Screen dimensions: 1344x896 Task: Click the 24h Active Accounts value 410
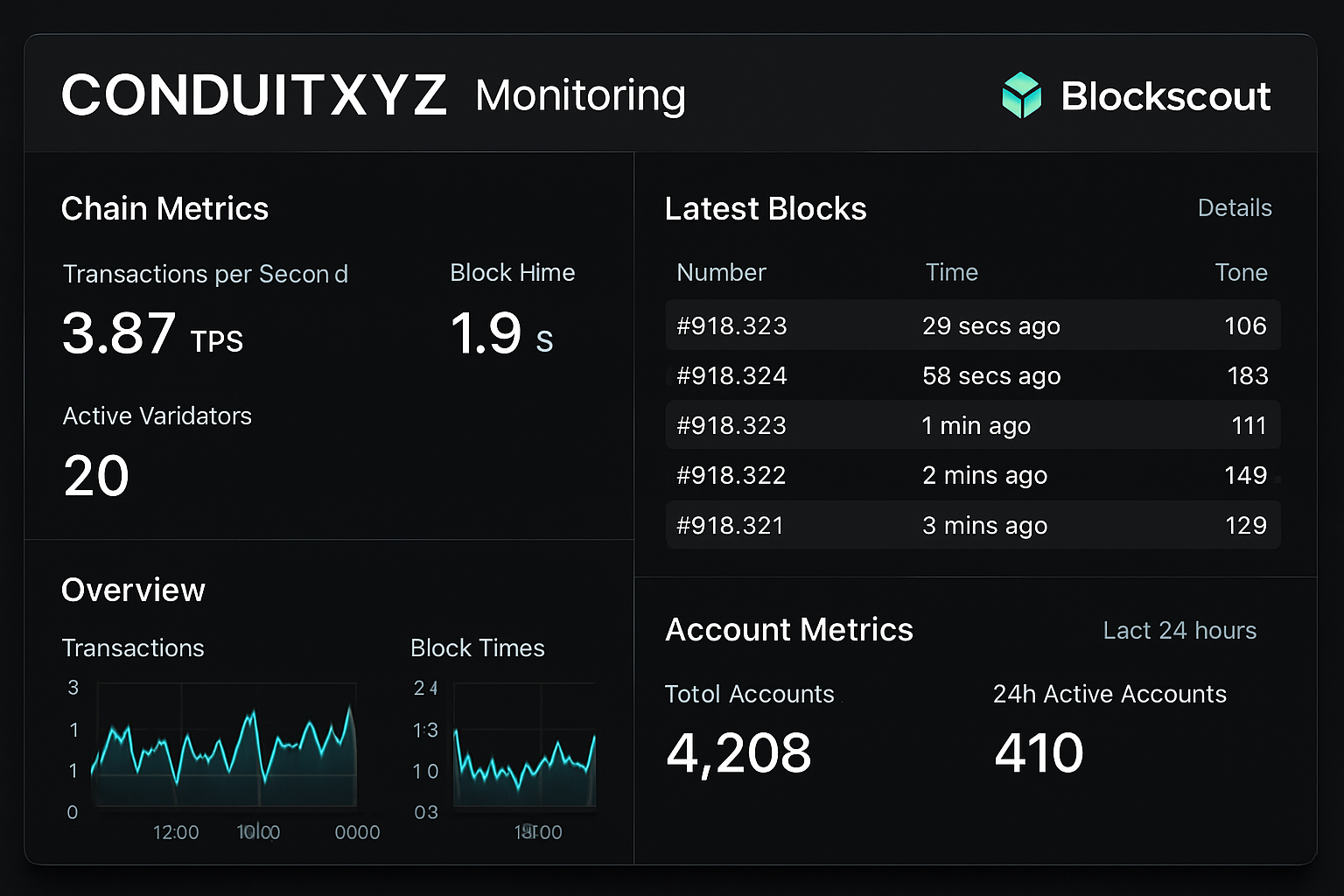pos(1038,752)
